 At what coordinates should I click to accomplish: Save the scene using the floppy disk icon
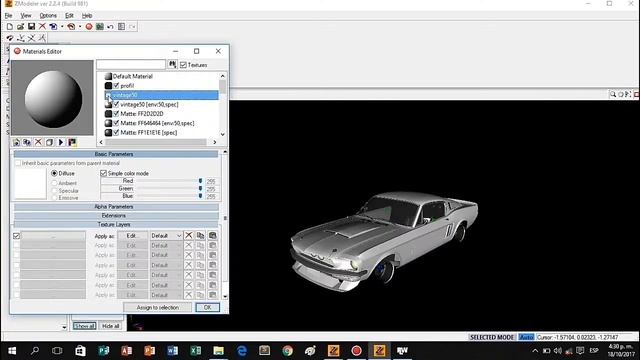click(31, 27)
